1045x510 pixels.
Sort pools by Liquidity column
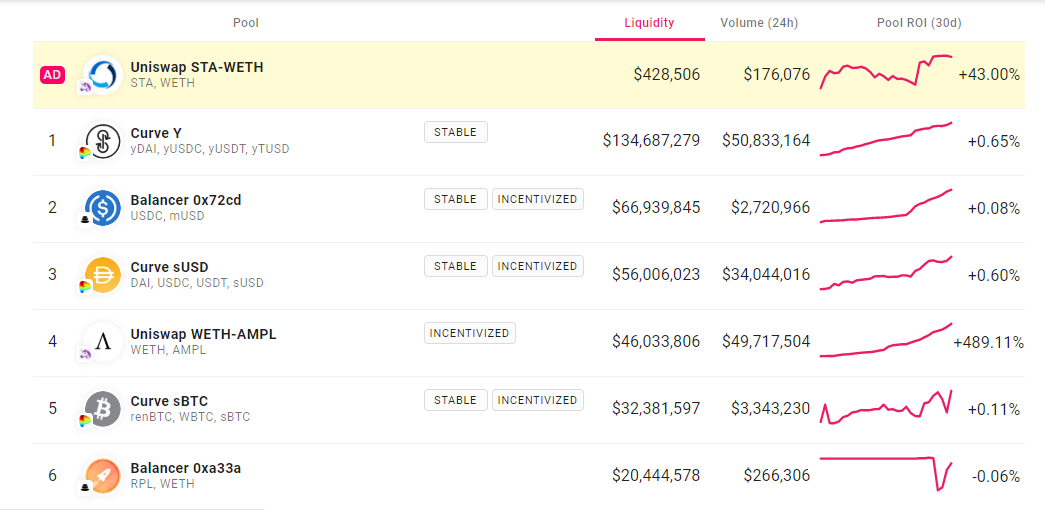[649, 23]
